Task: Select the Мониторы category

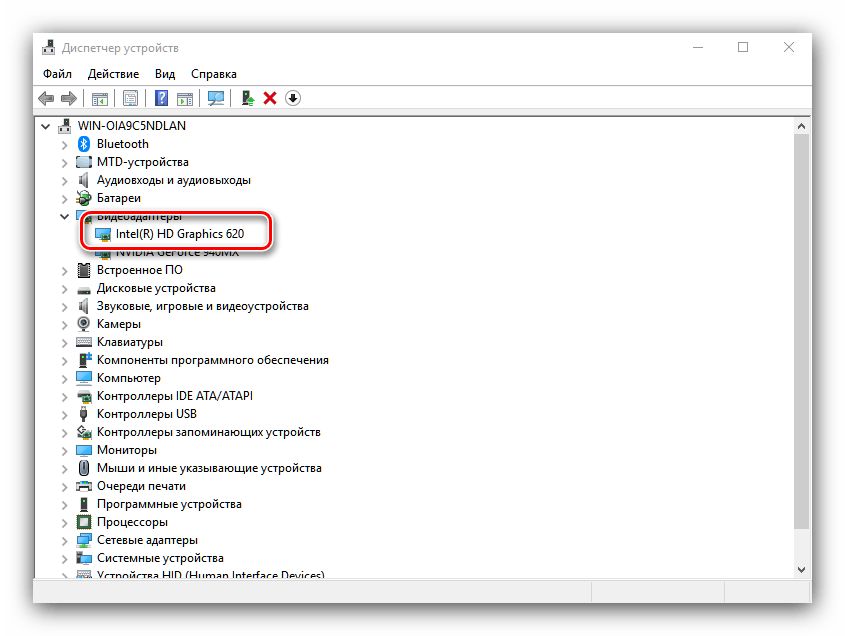Action: click(x=127, y=450)
